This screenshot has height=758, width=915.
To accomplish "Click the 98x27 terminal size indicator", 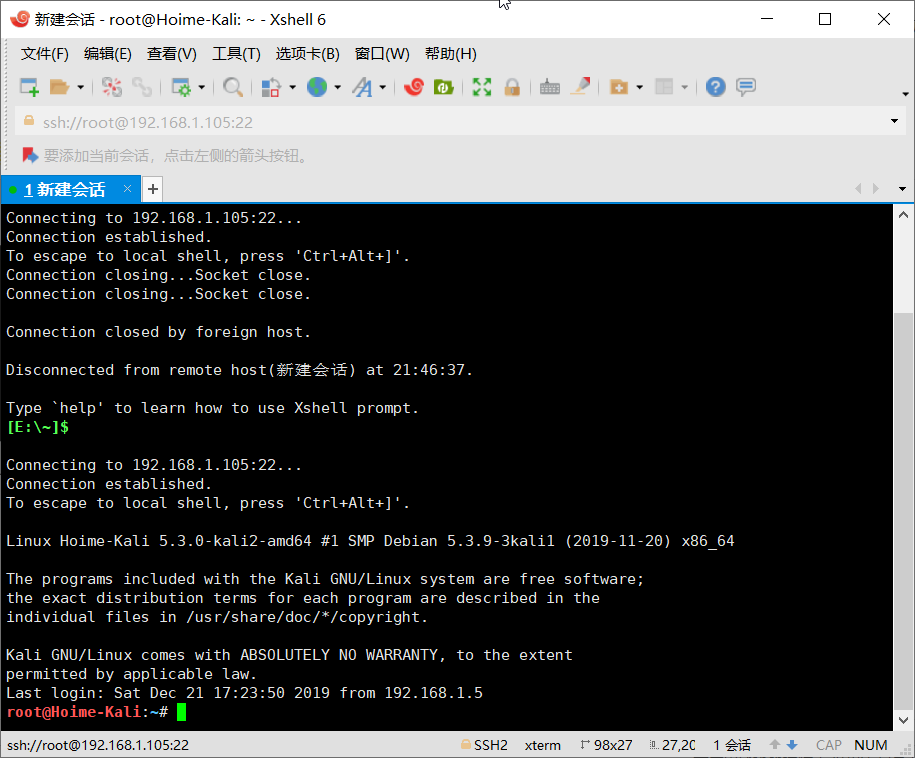I will pos(606,745).
